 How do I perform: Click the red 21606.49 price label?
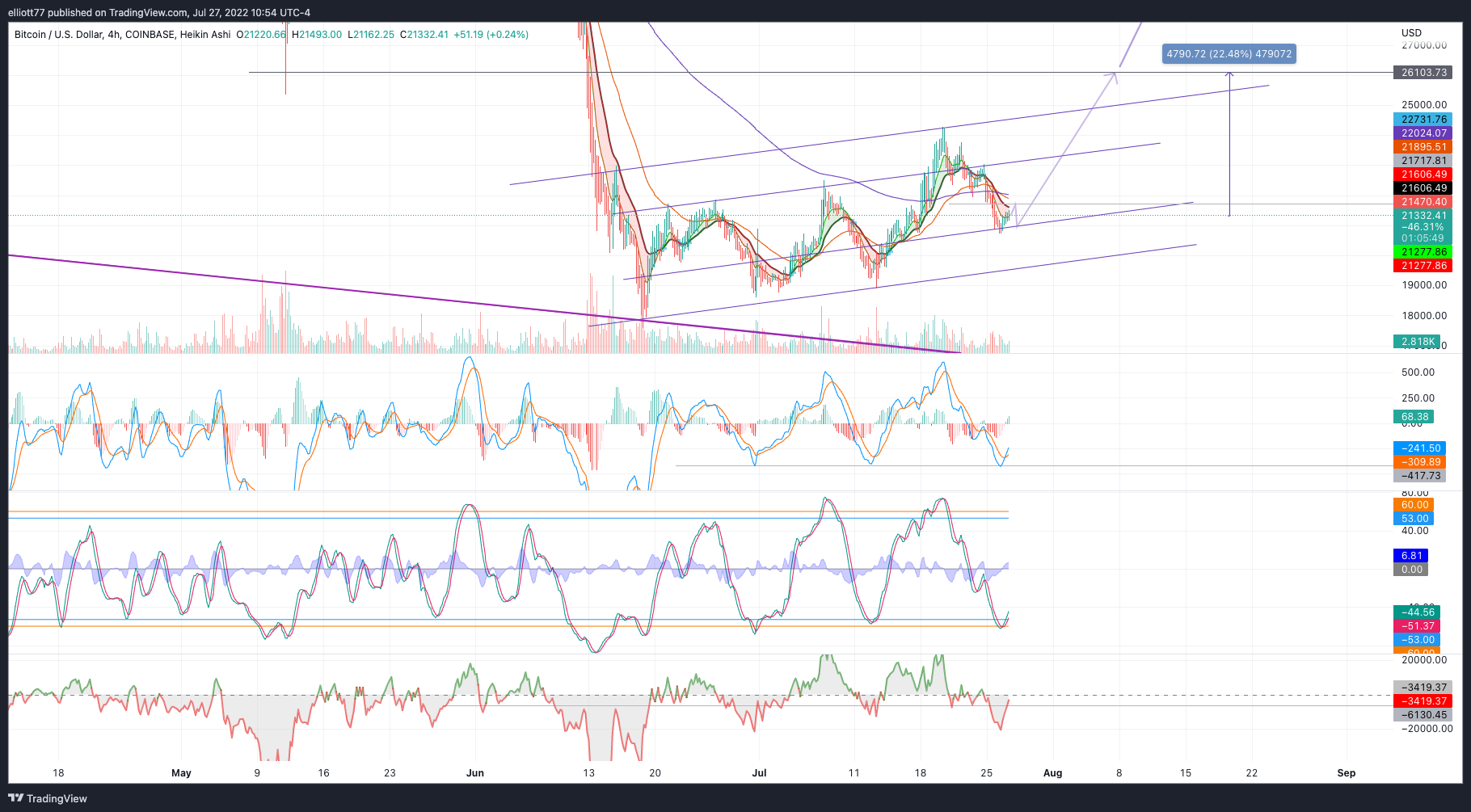coord(1423,175)
